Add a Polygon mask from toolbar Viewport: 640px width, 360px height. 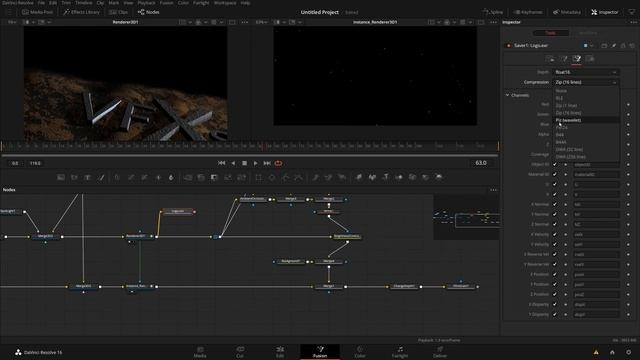pyautogui.click(x=285, y=177)
